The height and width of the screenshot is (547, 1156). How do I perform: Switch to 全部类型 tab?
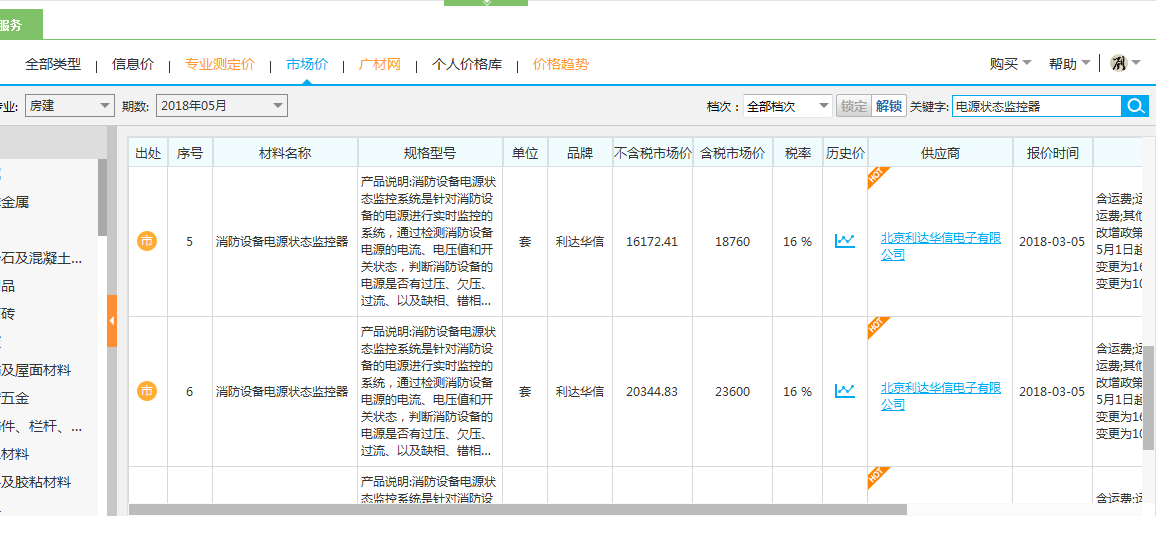point(53,64)
